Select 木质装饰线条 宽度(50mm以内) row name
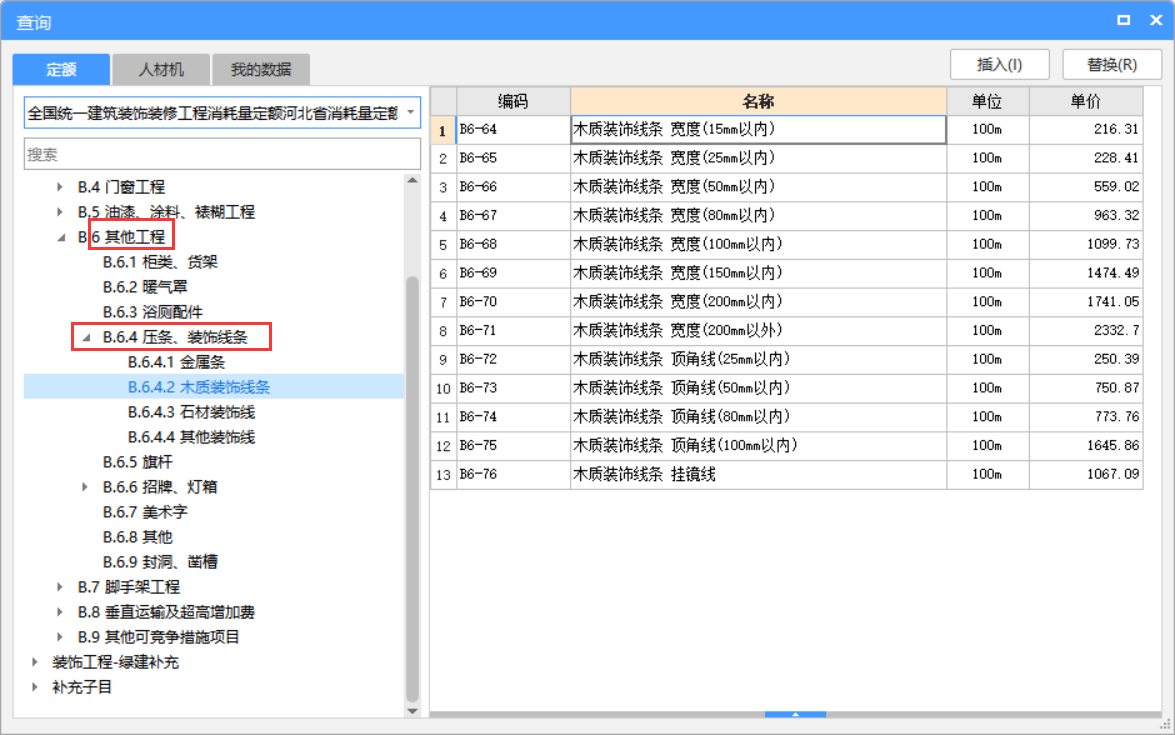This screenshot has height=735, width=1175. point(758,187)
